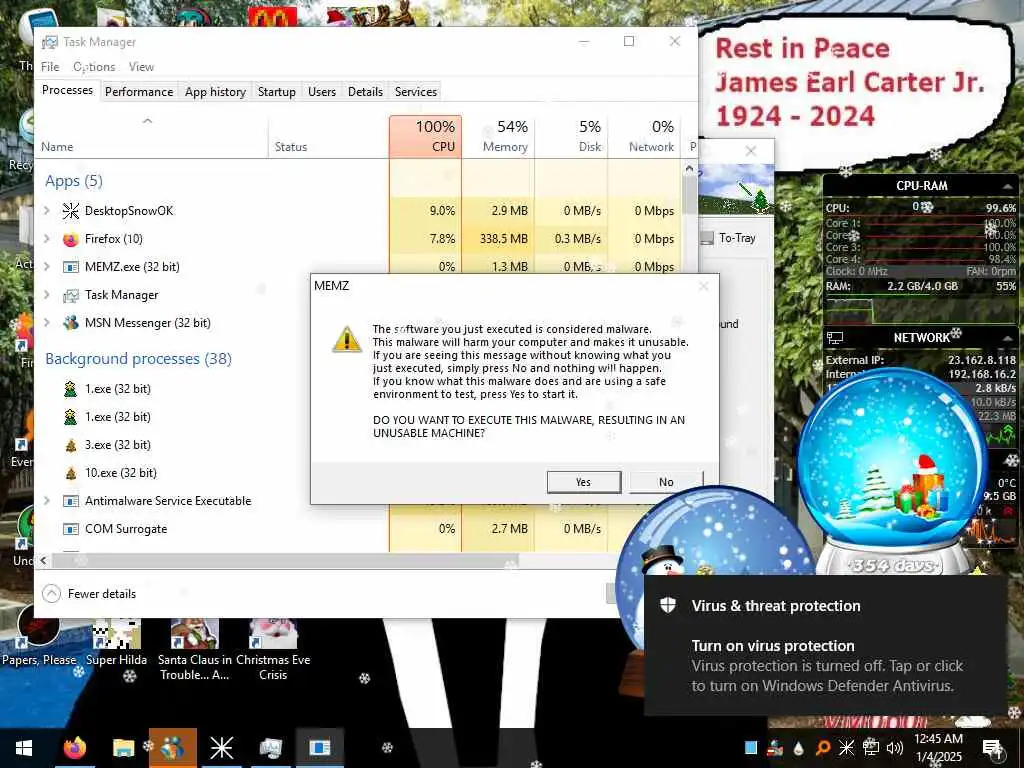Choose No in the MEMZ warning dialog
This screenshot has height=768, width=1024.
(x=666, y=482)
